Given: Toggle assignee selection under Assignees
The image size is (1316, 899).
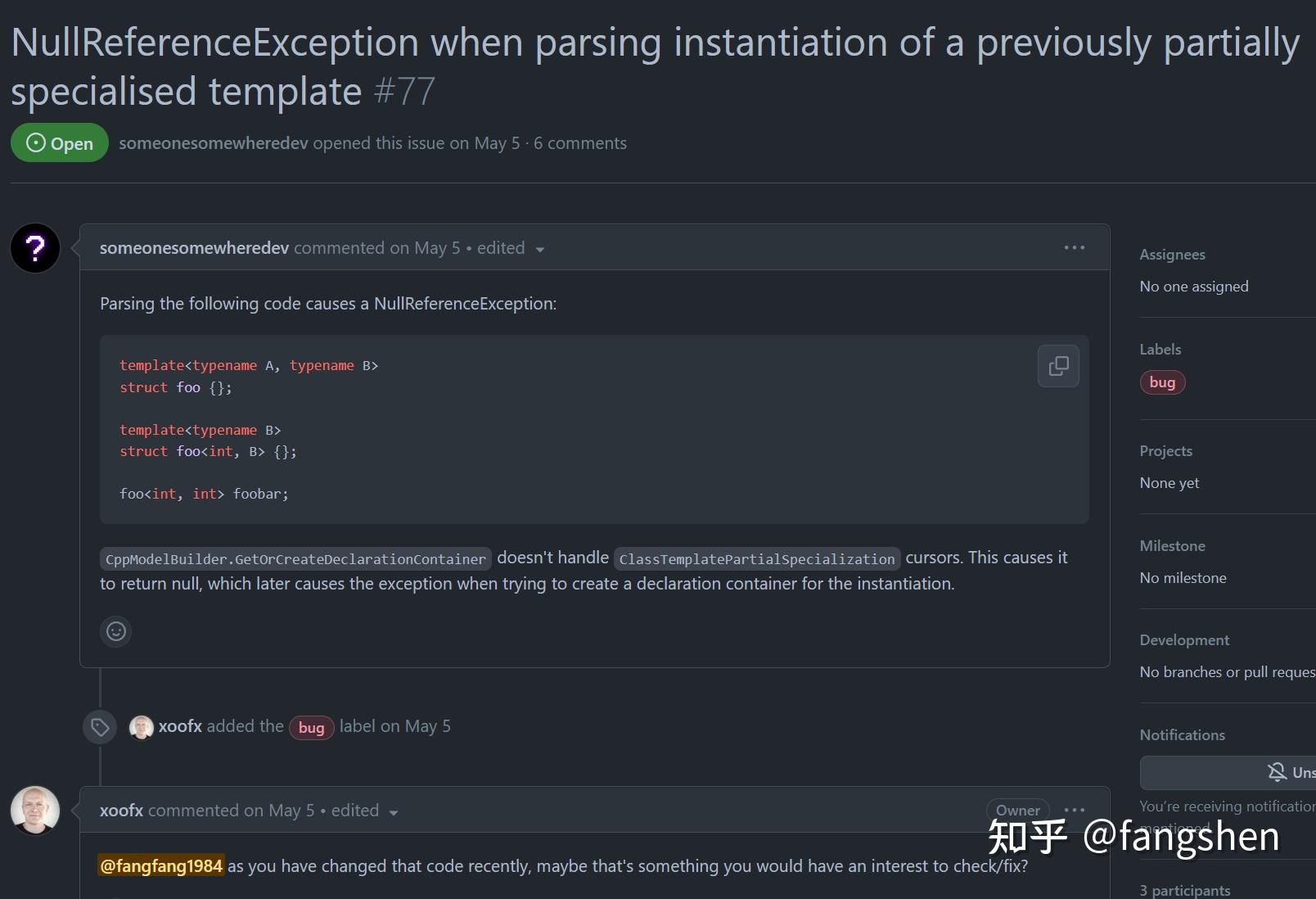Looking at the screenshot, I should (x=1172, y=254).
